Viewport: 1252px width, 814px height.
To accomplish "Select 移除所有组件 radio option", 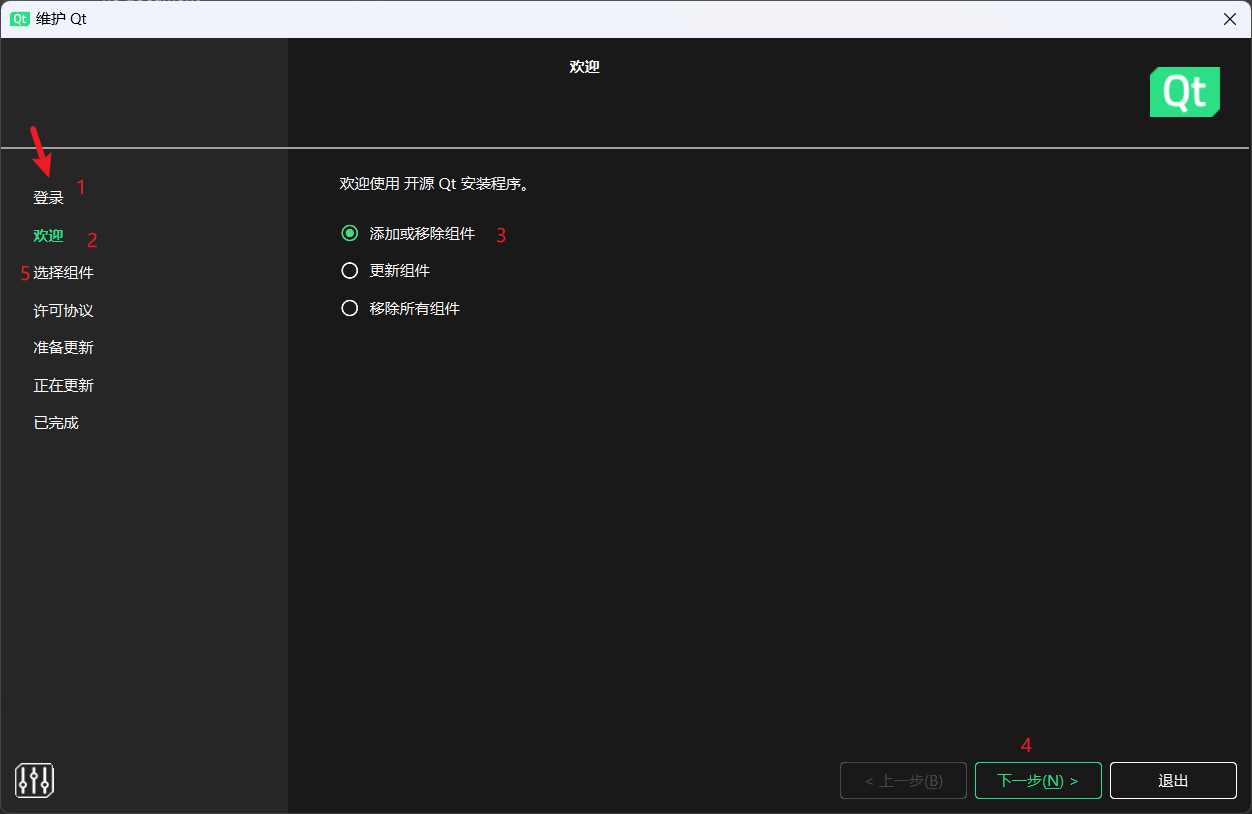I will (x=350, y=309).
